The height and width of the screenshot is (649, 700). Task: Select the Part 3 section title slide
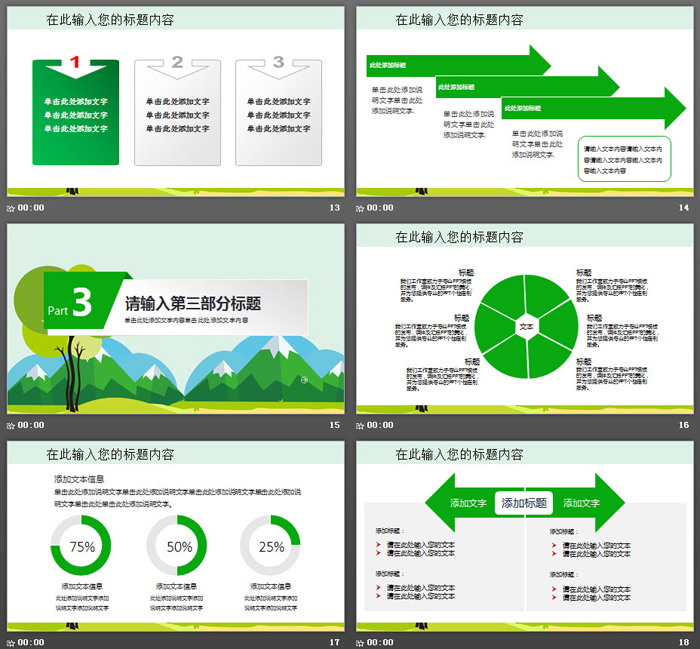click(175, 318)
